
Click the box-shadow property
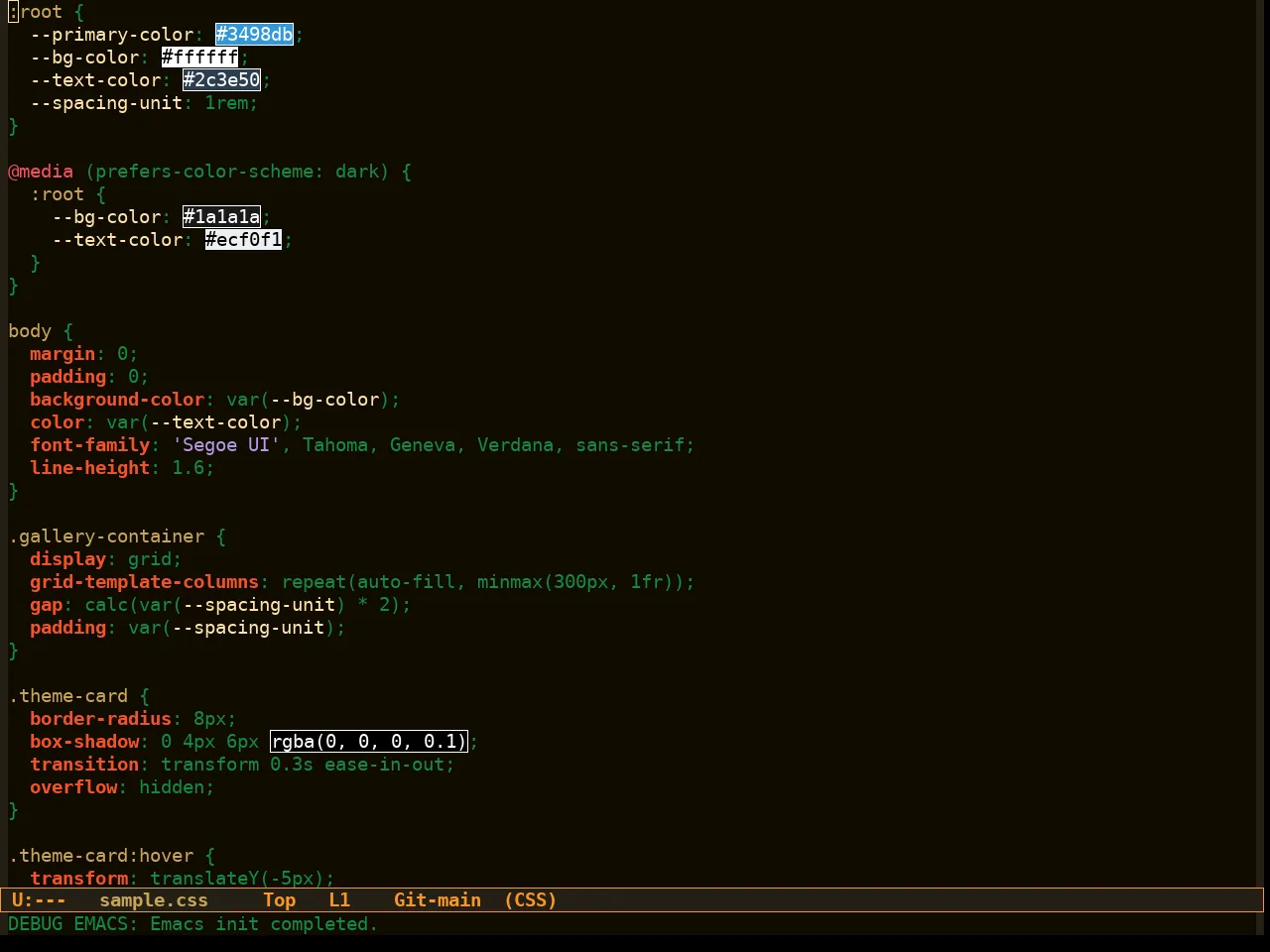pos(84,742)
